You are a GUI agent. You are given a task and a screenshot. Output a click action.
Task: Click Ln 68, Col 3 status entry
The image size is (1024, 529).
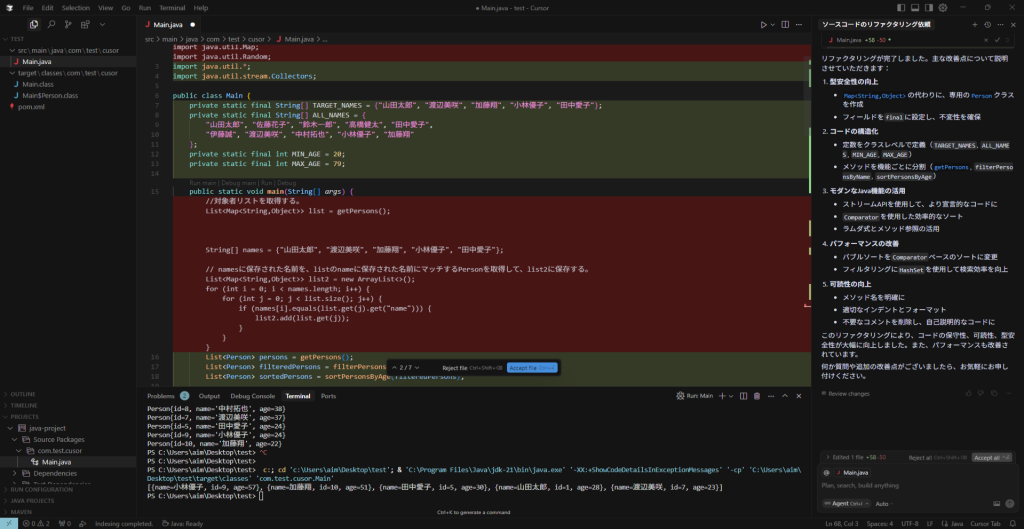coord(842,523)
